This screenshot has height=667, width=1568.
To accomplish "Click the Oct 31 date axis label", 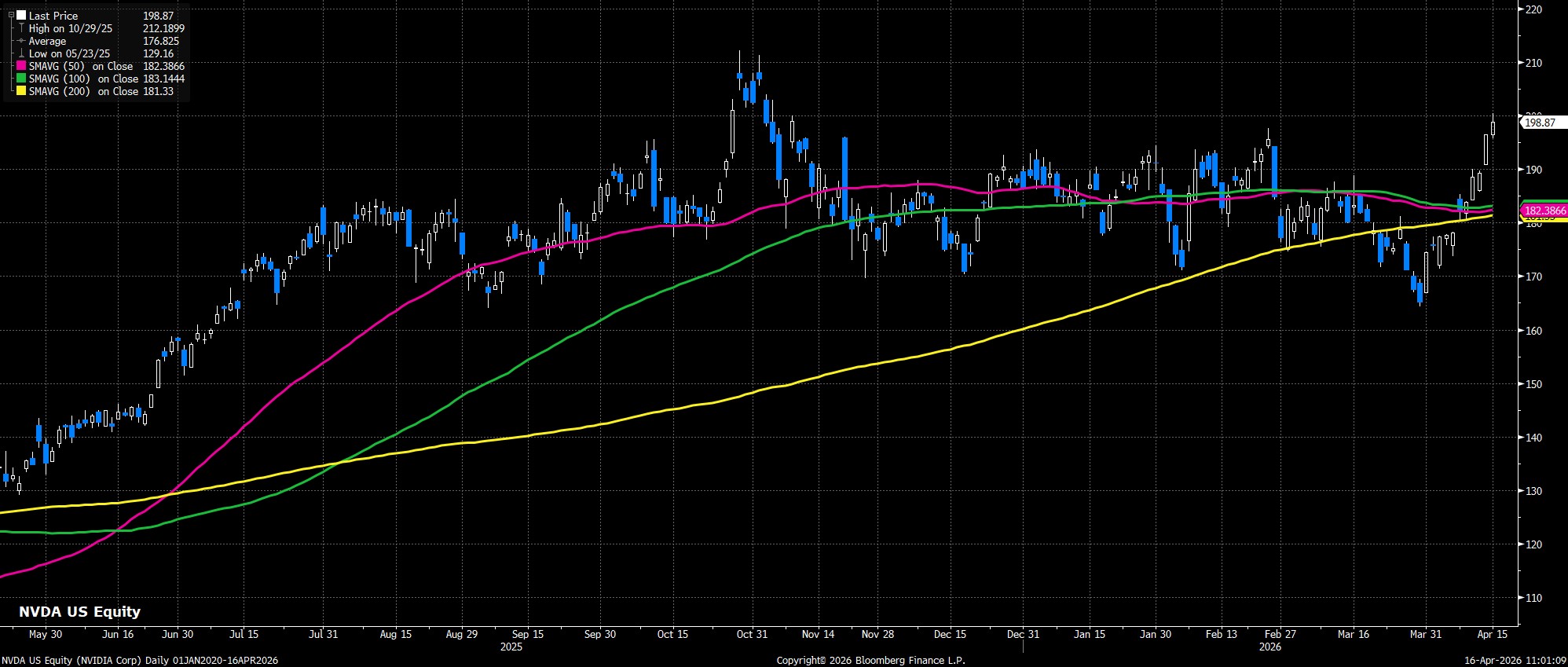I will (x=752, y=634).
